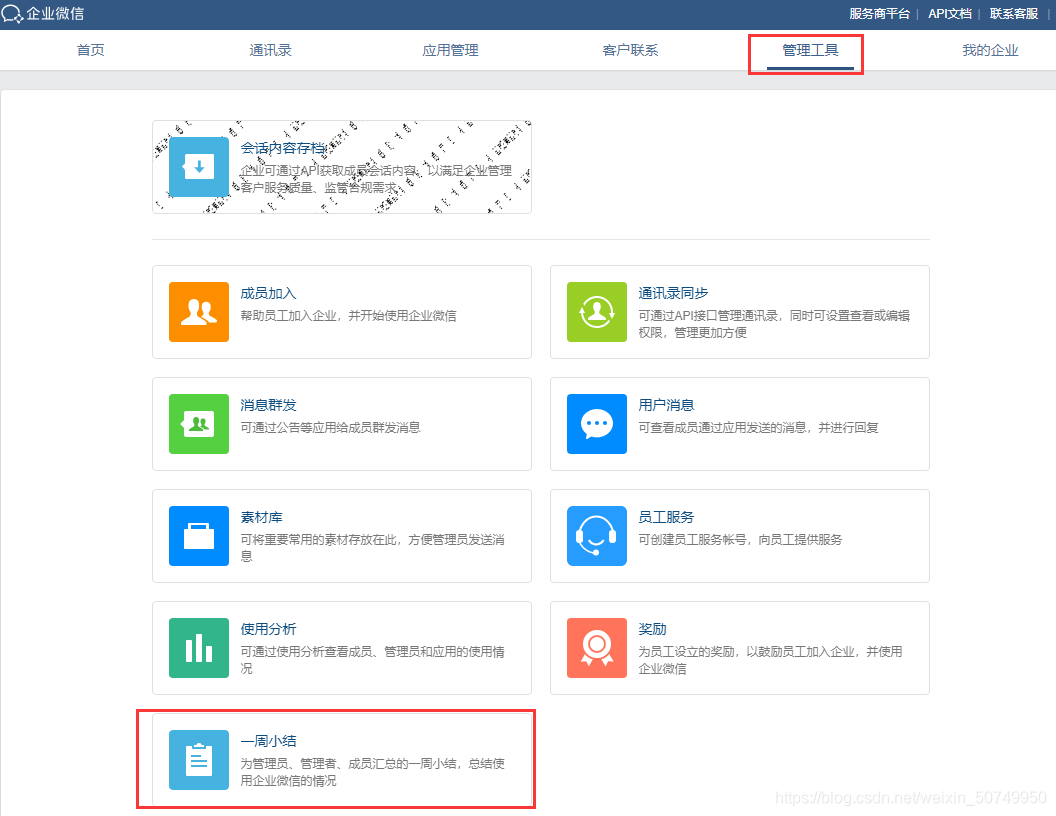Click the 素材库 briefcase icon
The width and height of the screenshot is (1056, 816).
click(x=199, y=536)
